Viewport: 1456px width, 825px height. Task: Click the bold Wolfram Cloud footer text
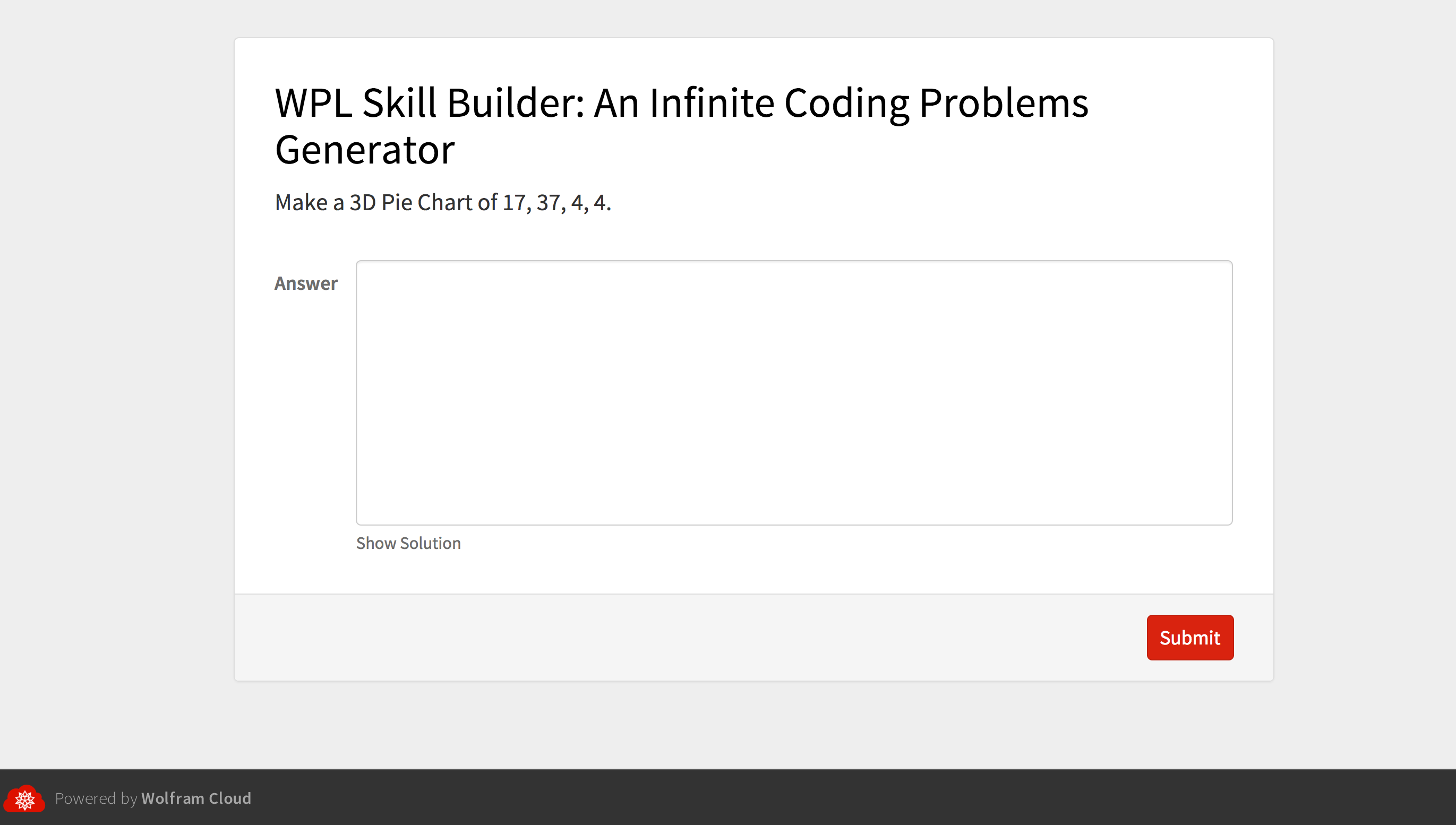pyautogui.click(x=196, y=798)
